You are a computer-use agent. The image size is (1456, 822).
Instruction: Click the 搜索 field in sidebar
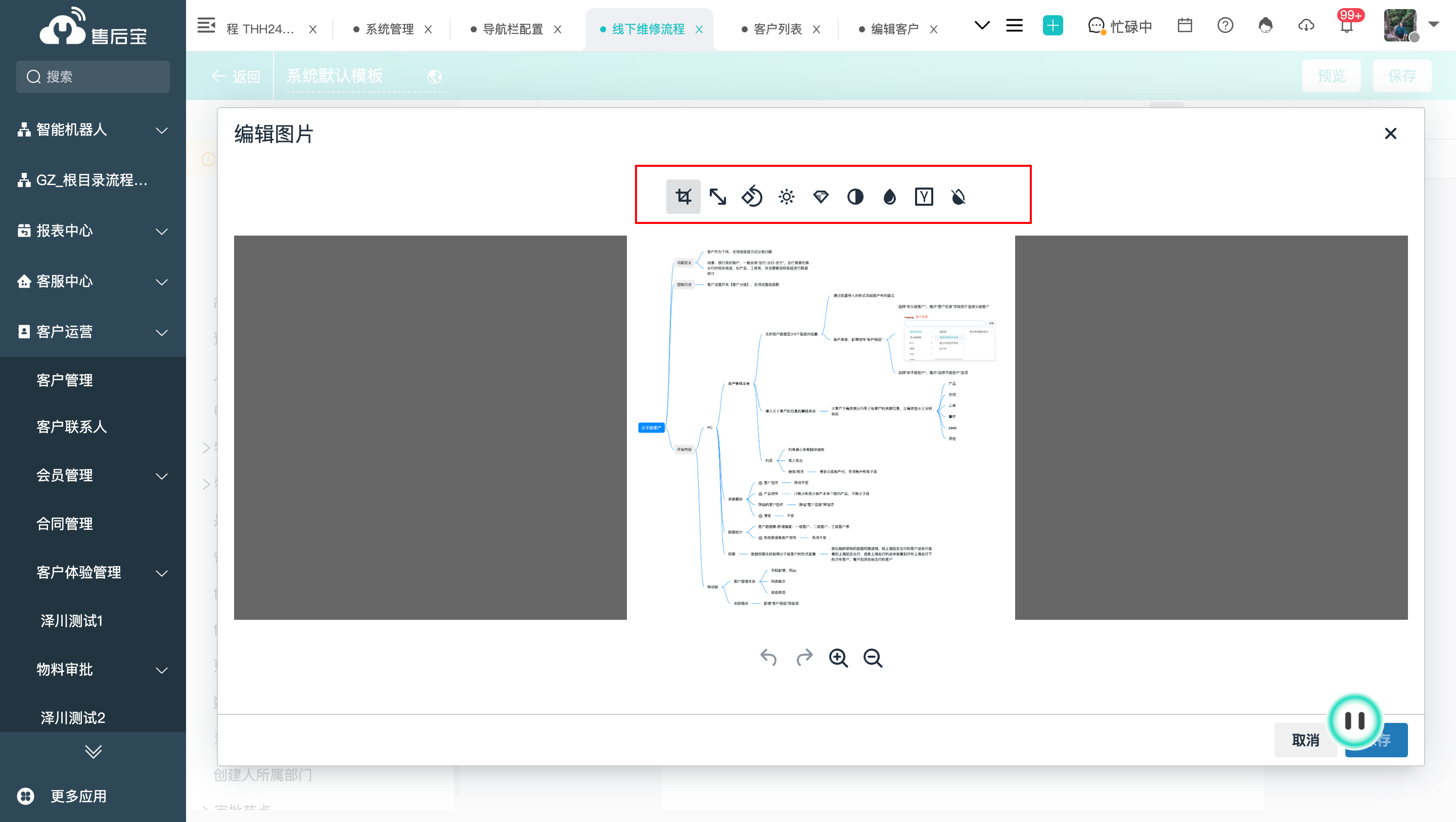click(93, 76)
